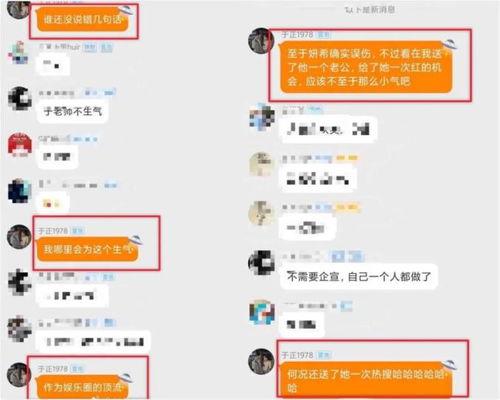Click the UFO decoration on '至于妍希确实误伤' bubble
The height and width of the screenshot is (400, 500).
click(x=450, y=44)
